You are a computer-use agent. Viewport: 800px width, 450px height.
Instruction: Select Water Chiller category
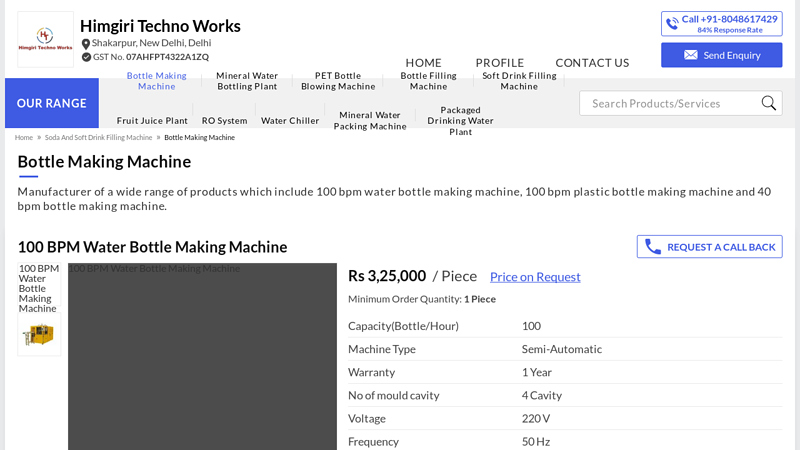(x=290, y=121)
